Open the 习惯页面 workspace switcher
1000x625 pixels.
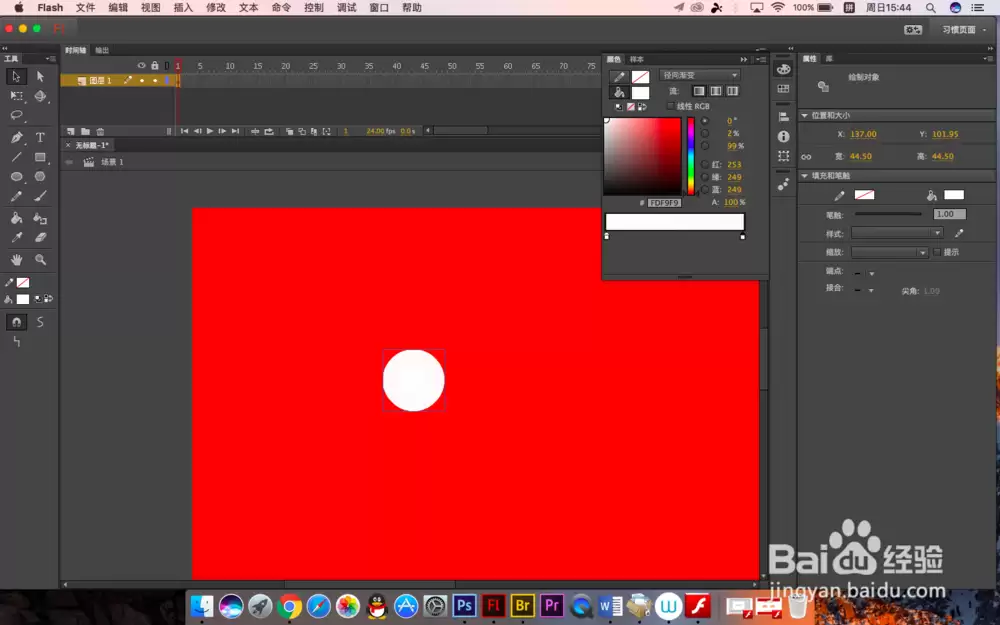[962, 29]
